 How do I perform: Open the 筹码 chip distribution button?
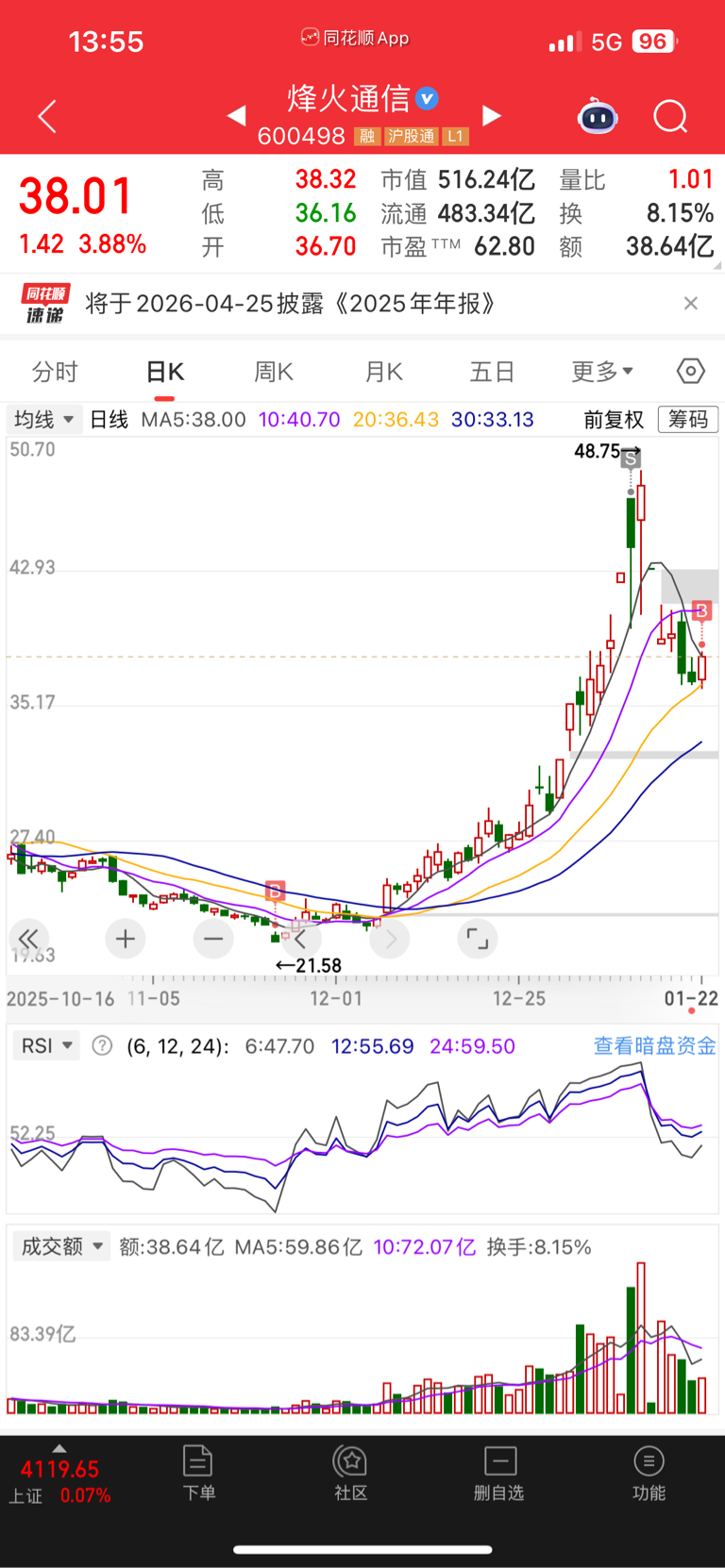click(688, 419)
